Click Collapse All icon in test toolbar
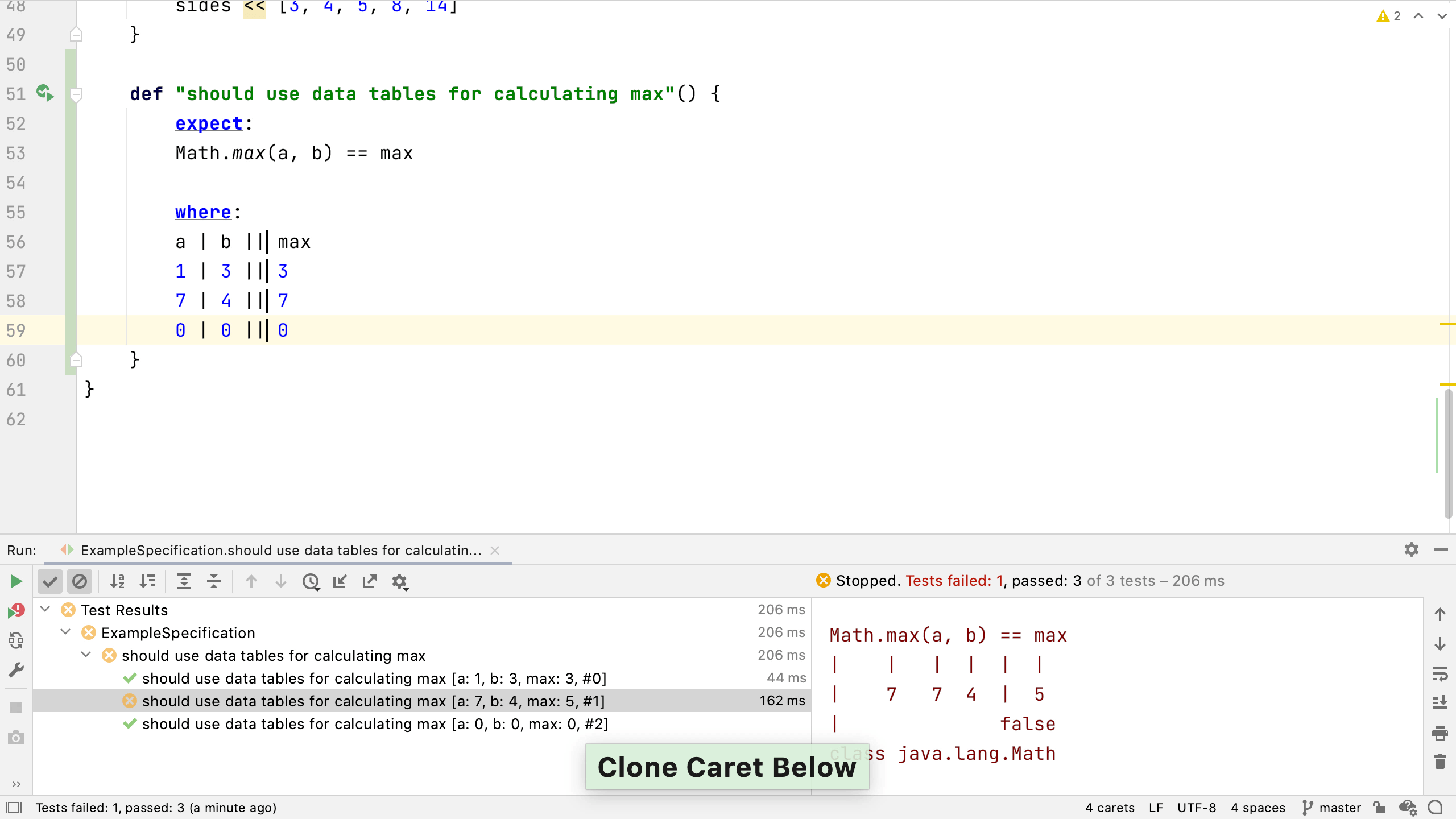 (214, 581)
